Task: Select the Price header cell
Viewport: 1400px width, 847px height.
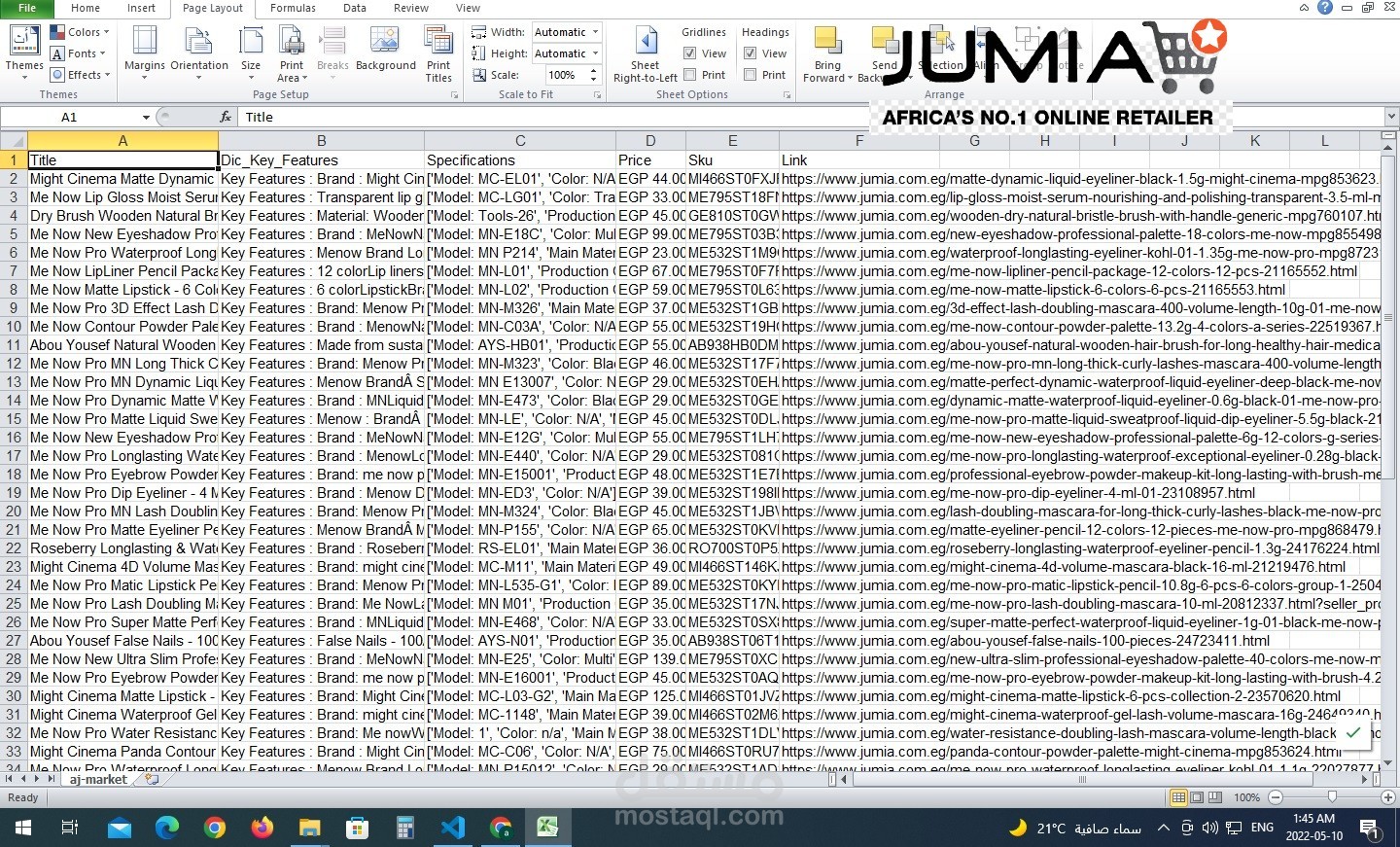Action: pyautogui.click(x=650, y=160)
